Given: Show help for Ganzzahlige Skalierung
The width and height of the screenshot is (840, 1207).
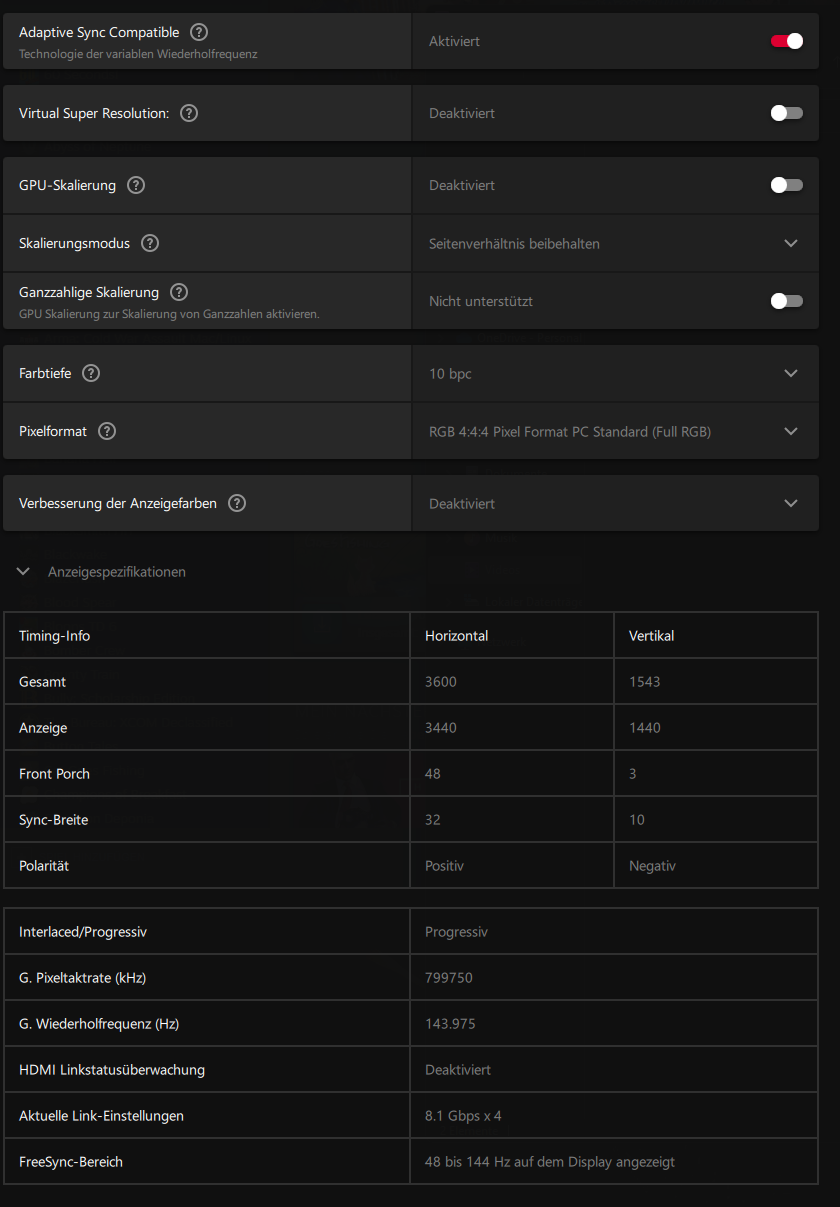Looking at the screenshot, I should coord(179,292).
